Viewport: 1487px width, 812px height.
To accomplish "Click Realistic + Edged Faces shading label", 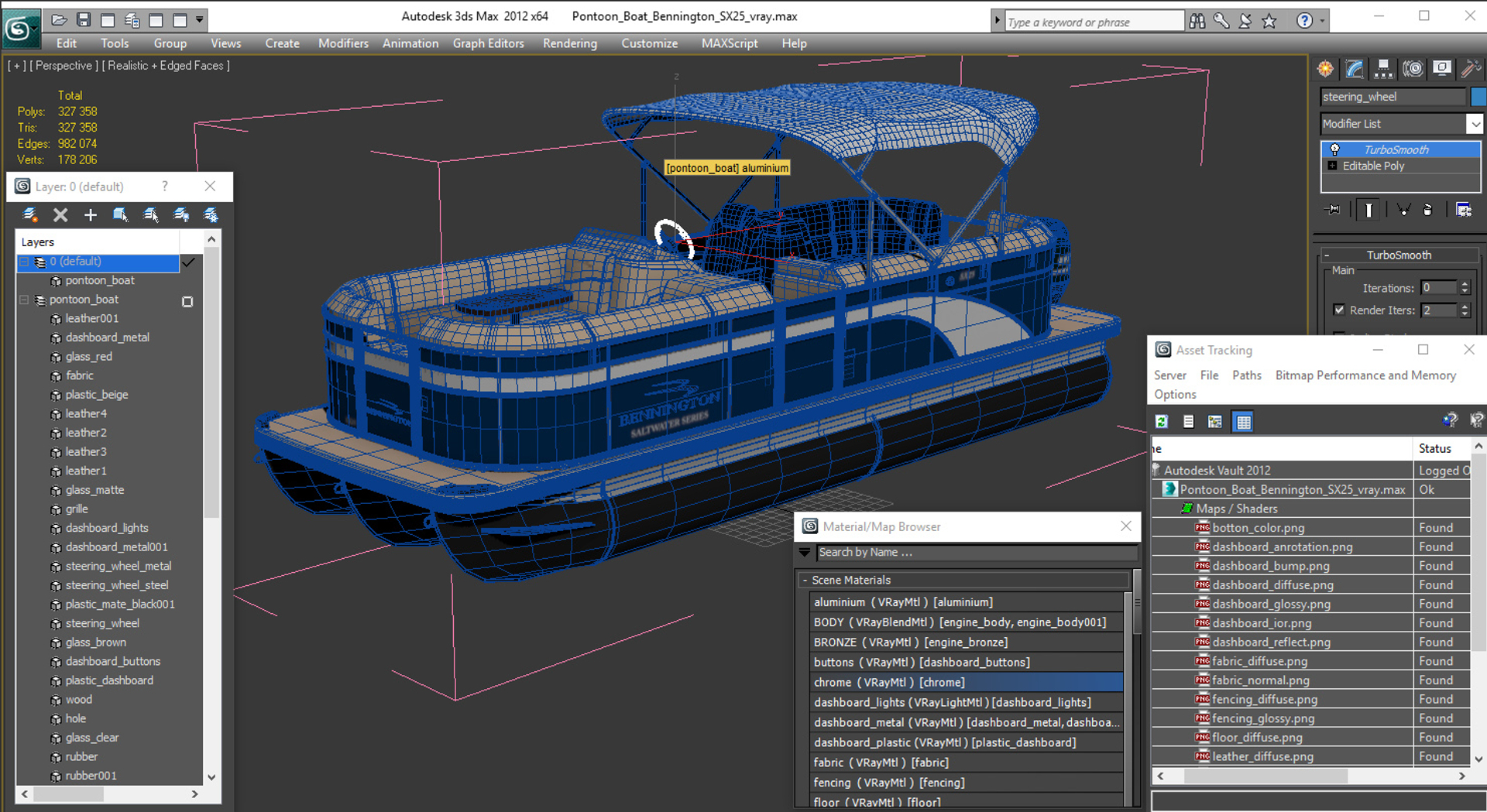I will (166, 66).
